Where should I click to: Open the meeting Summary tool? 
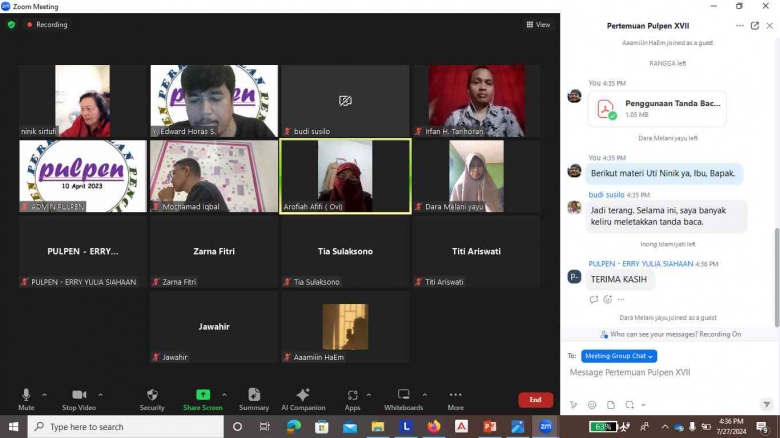[x=254, y=395]
